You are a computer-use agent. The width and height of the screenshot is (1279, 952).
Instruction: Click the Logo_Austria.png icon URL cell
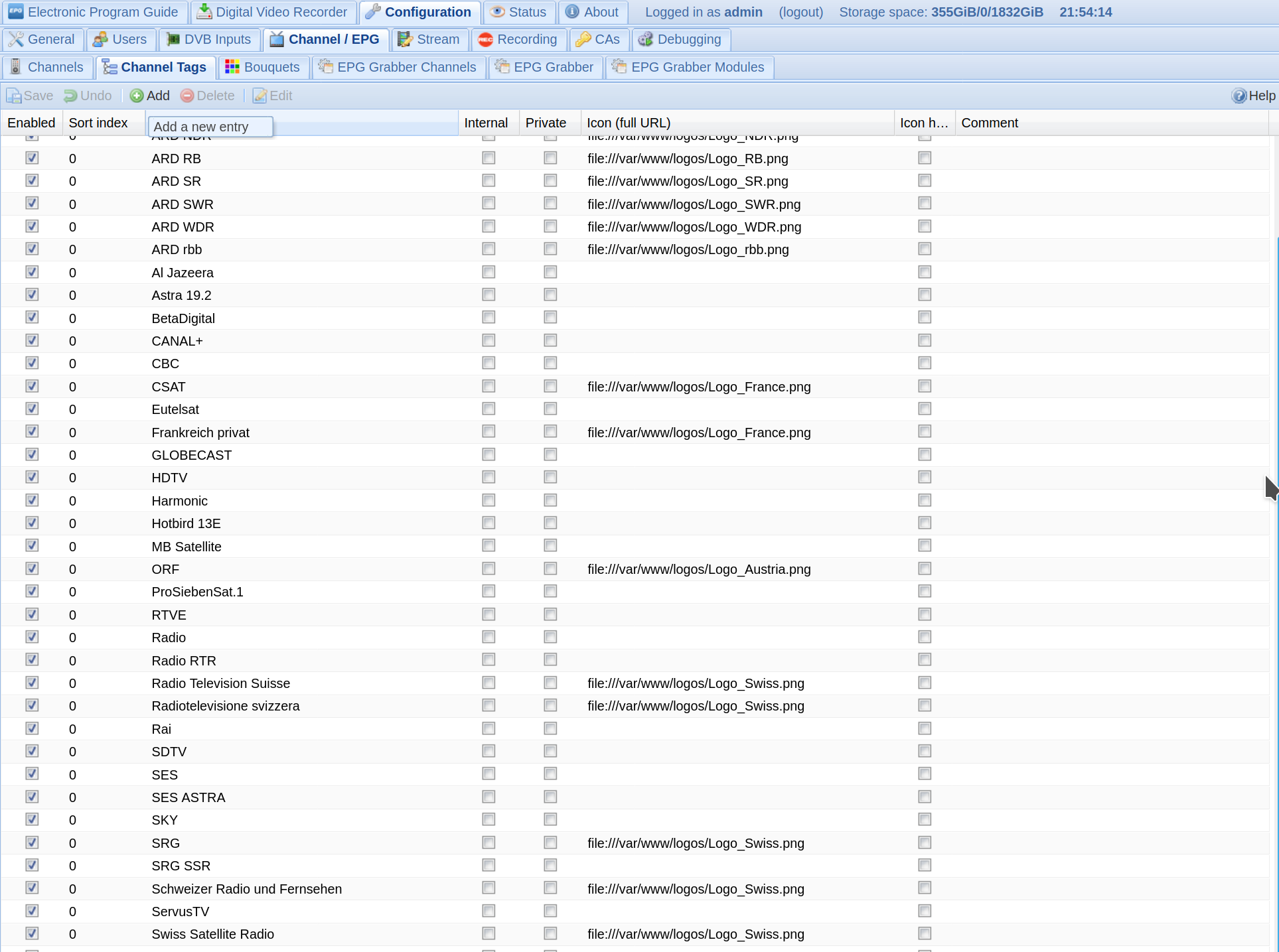(x=699, y=569)
